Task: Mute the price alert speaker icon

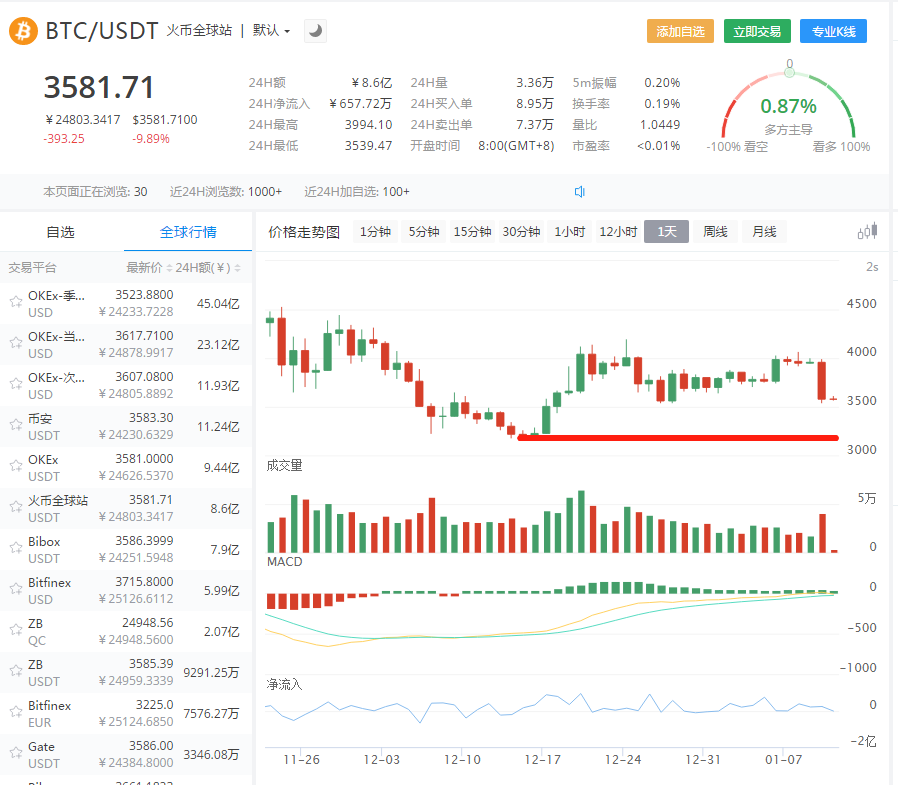Action: coord(580,192)
